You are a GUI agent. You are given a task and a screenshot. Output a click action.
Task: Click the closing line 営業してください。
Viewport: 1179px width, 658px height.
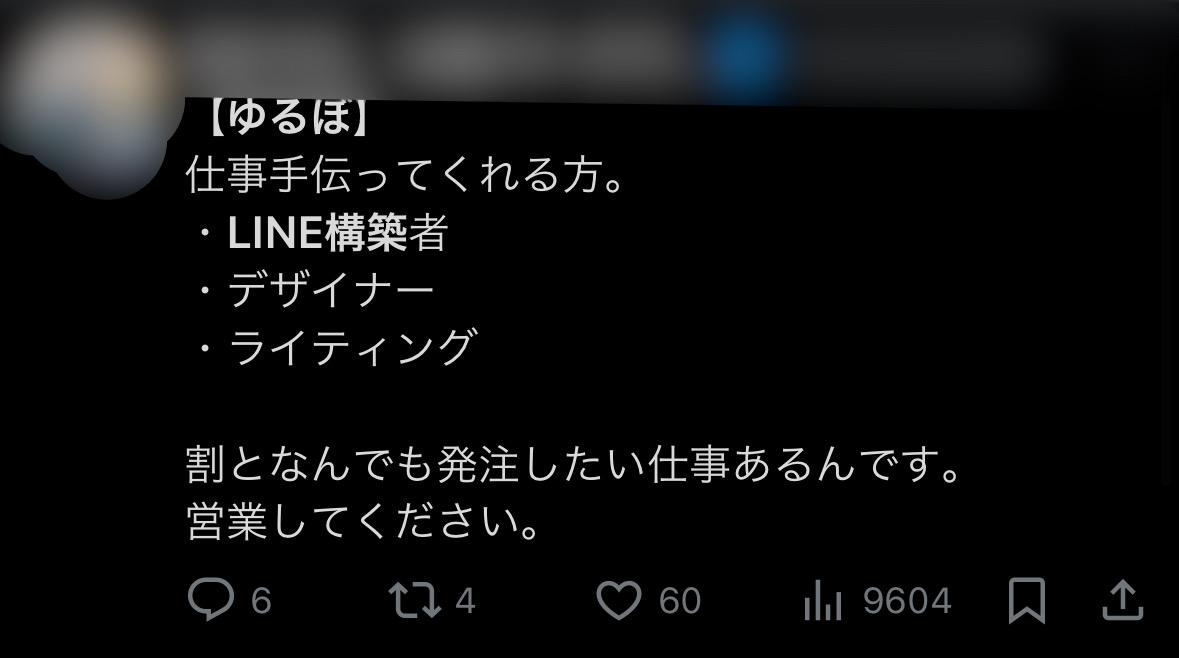click(x=363, y=521)
